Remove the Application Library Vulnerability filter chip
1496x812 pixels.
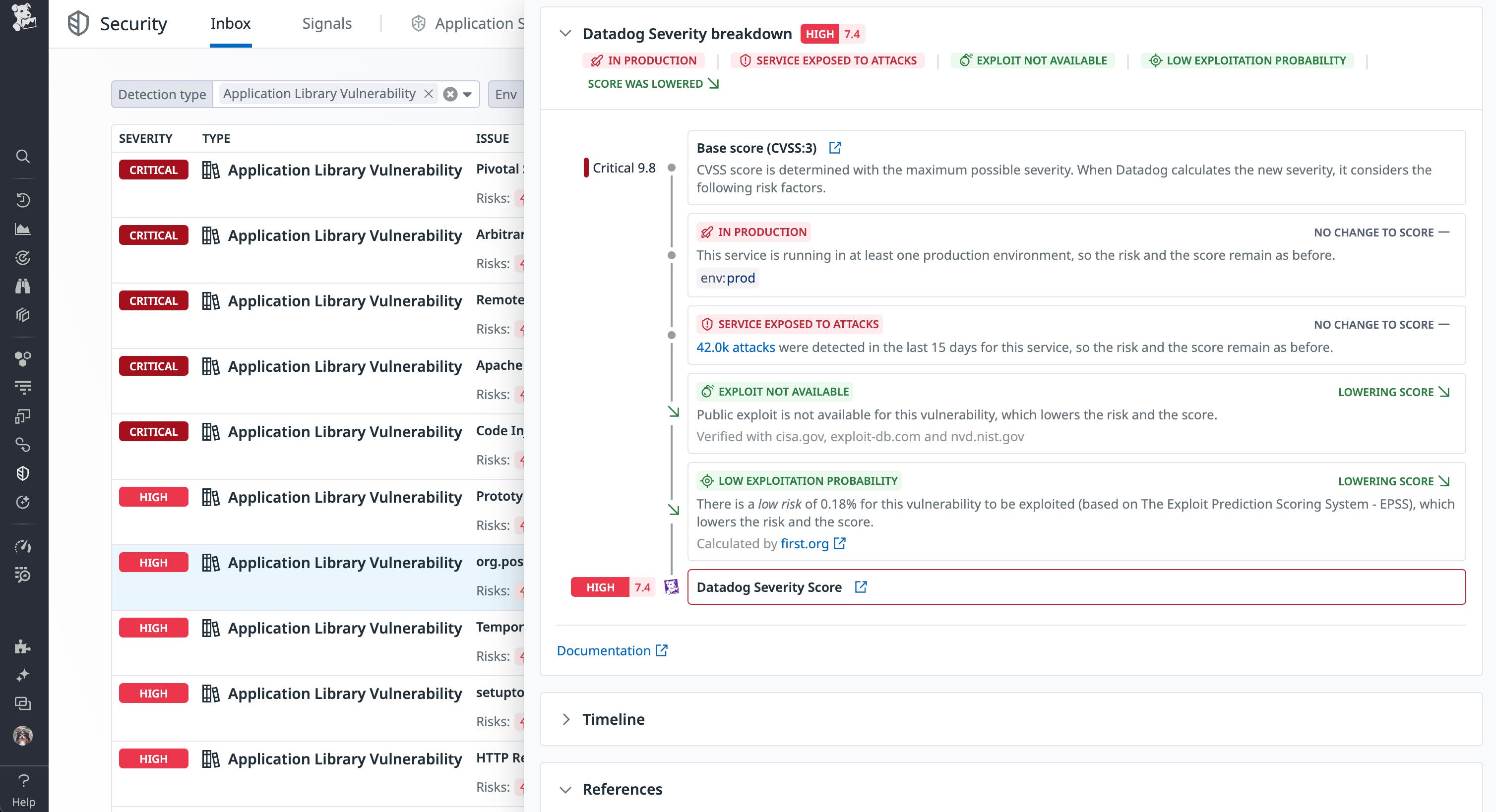(x=428, y=94)
